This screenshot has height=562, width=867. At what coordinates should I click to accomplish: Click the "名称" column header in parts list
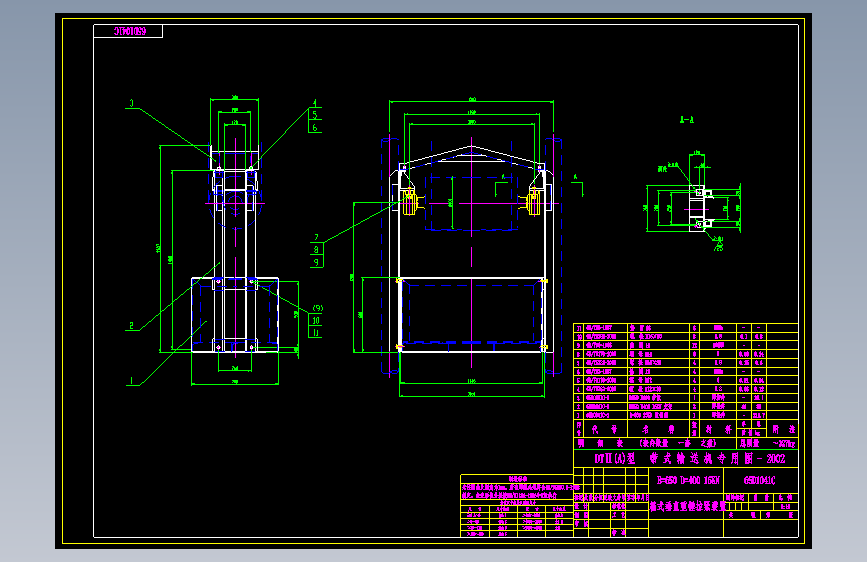click(x=658, y=429)
